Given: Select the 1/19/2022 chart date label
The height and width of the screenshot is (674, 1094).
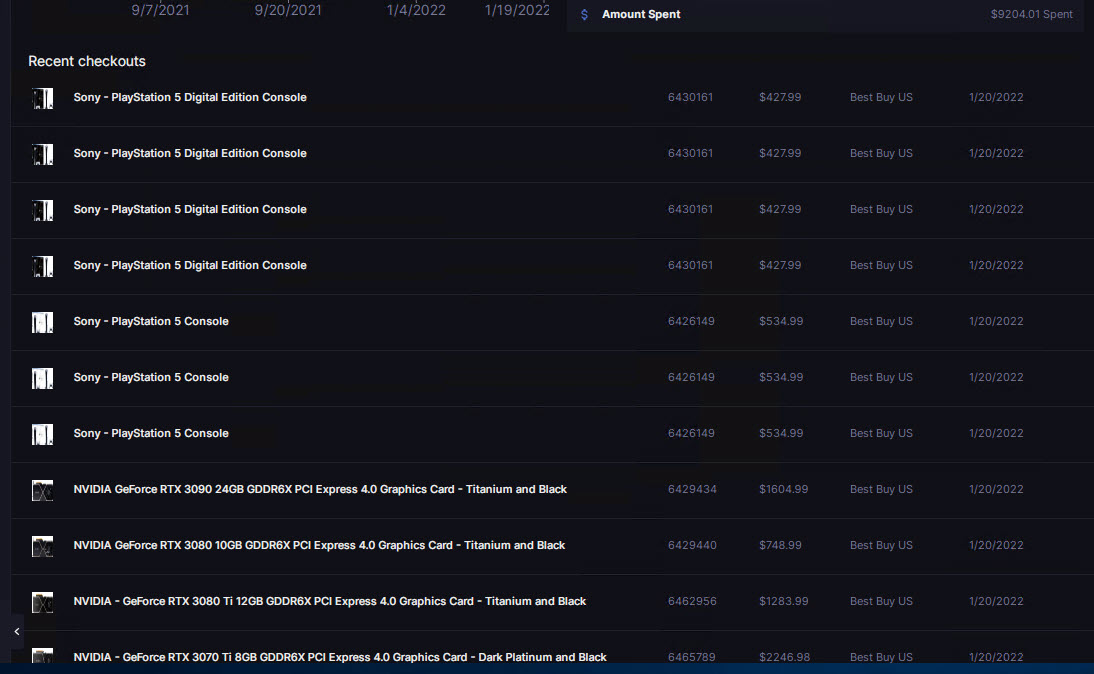Looking at the screenshot, I should [517, 10].
